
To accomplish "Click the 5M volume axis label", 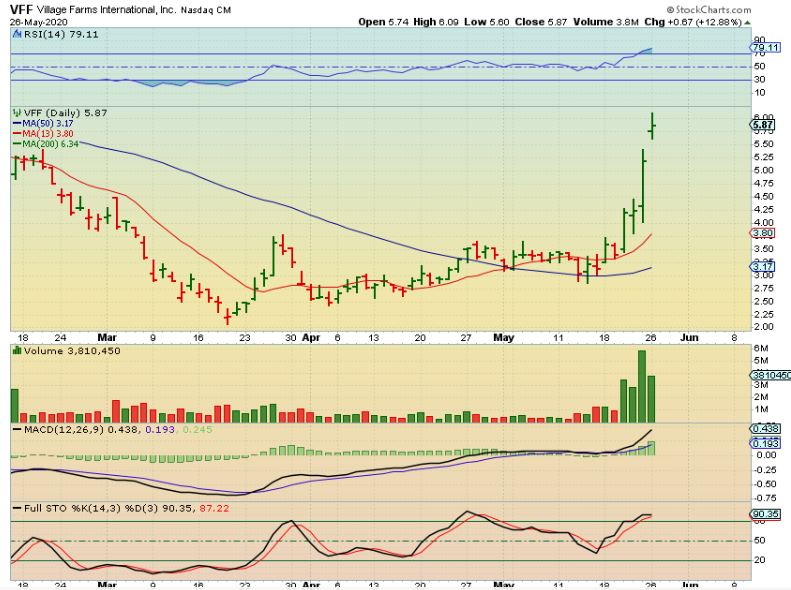I will pos(761,361).
